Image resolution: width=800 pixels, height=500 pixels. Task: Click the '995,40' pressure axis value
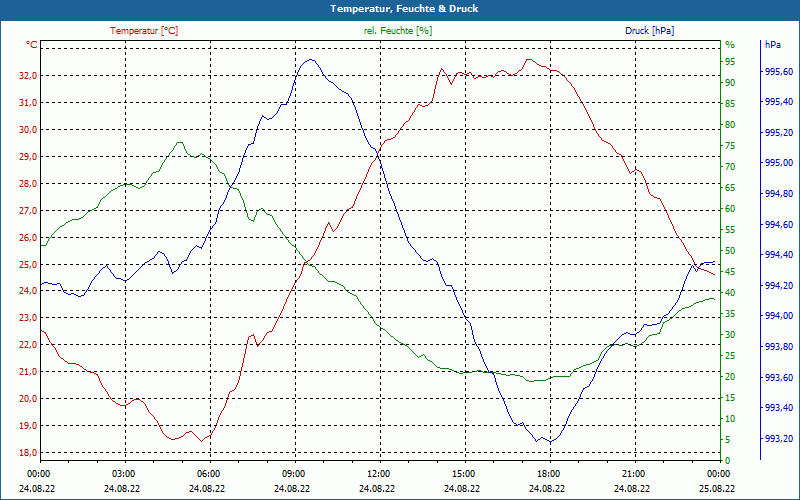pyautogui.click(x=779, y=102)
